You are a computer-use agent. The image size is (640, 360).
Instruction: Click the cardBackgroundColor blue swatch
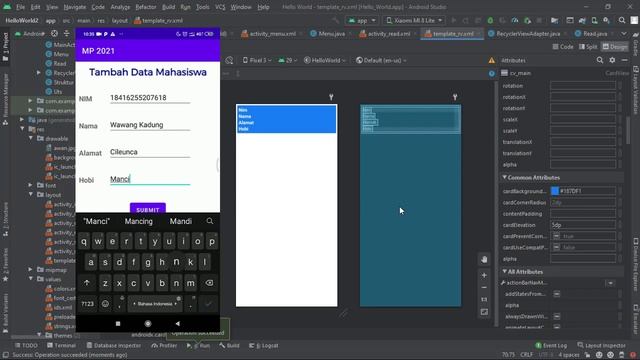[555, 191]
